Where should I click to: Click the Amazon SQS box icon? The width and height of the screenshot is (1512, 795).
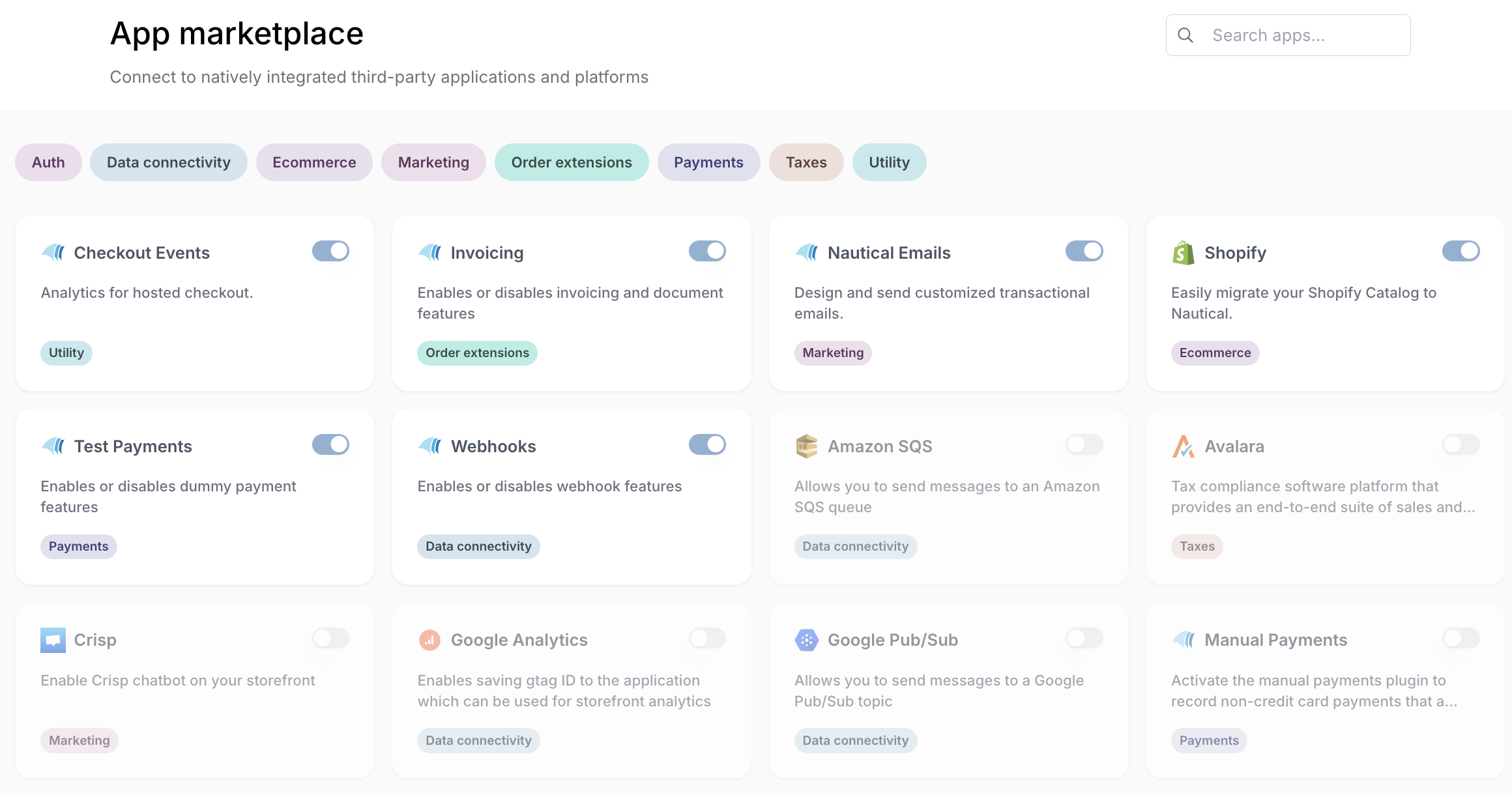point(806,446)
